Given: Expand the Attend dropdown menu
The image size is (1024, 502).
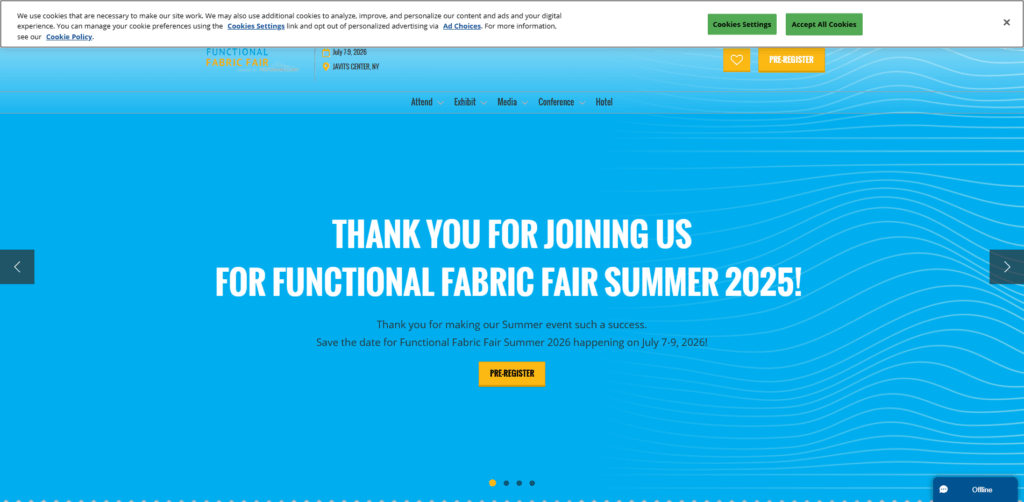Looking at the screenshot, I should point(427,102).
